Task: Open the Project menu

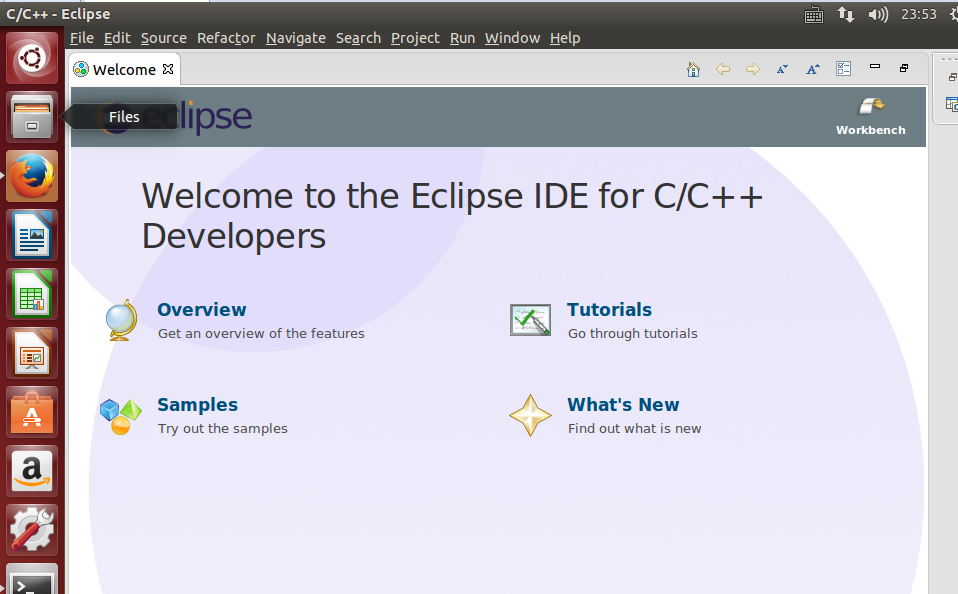Action: (415, 38)
